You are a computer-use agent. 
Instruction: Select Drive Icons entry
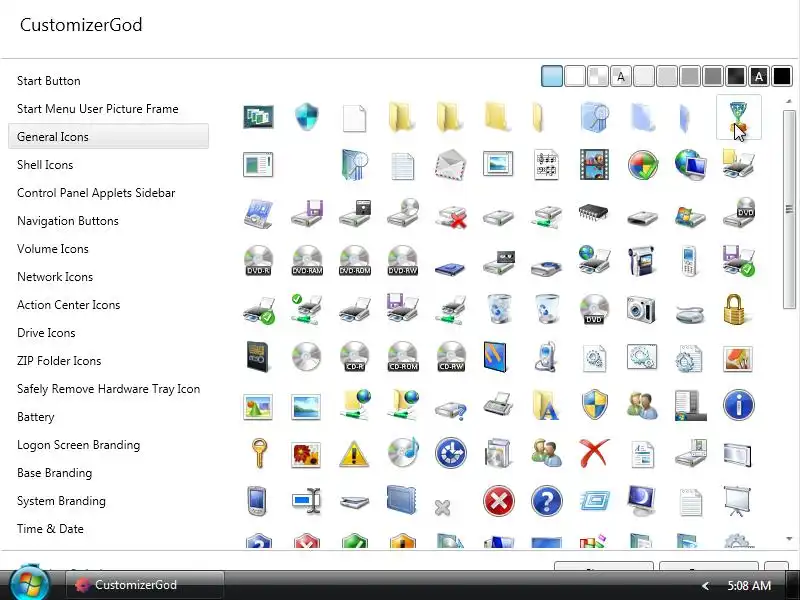click(x=46, y=333)
